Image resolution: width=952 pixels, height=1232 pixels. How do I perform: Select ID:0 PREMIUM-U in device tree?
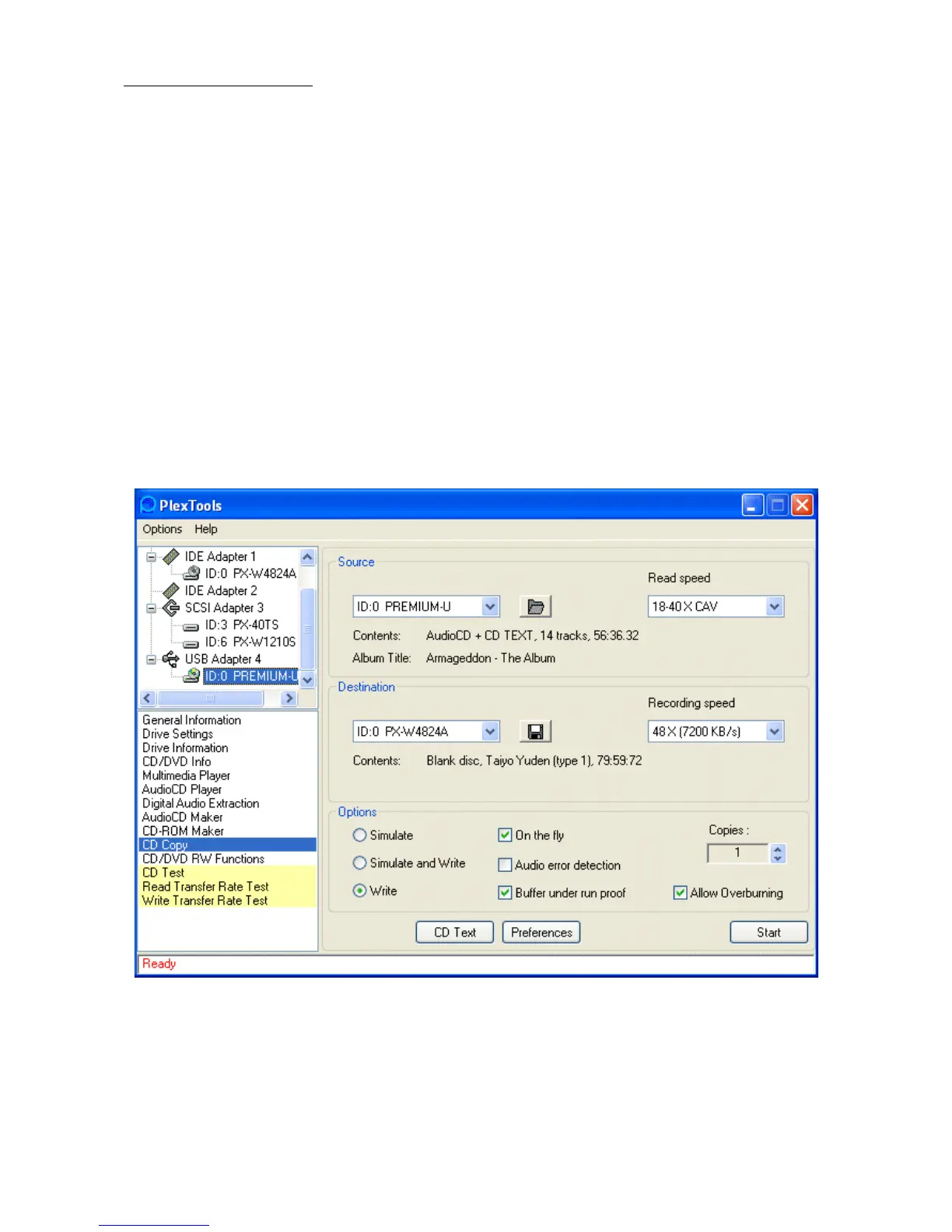250,677
